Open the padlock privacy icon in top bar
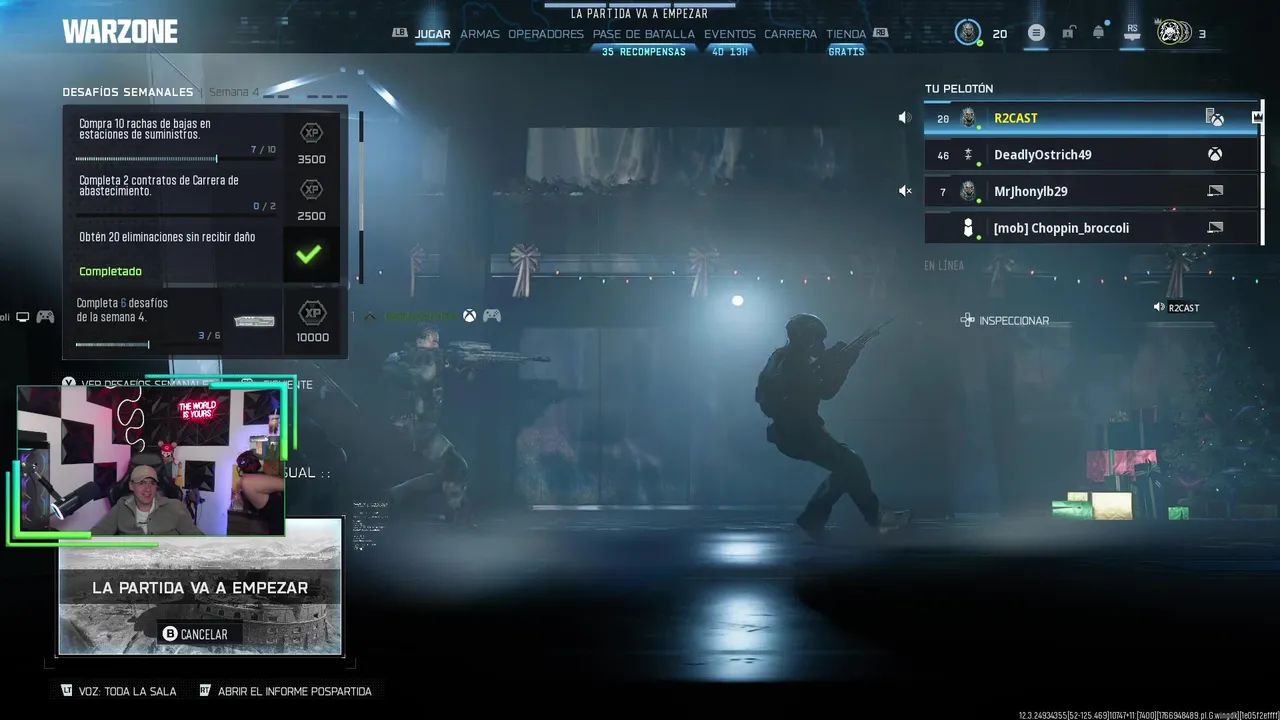1280x720 pixels. [1068, 33]
